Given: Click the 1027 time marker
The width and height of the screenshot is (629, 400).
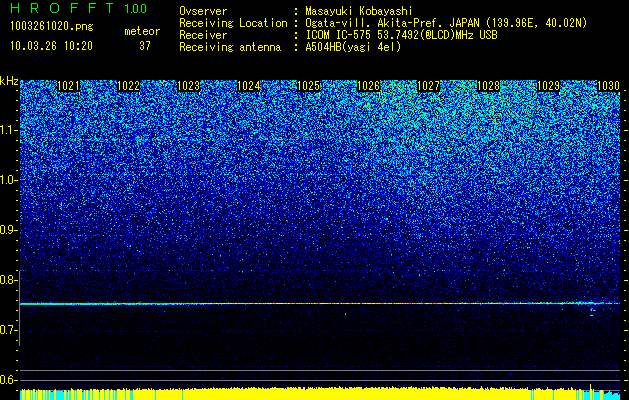Looking at the screenshot, I should pos(429,86).
